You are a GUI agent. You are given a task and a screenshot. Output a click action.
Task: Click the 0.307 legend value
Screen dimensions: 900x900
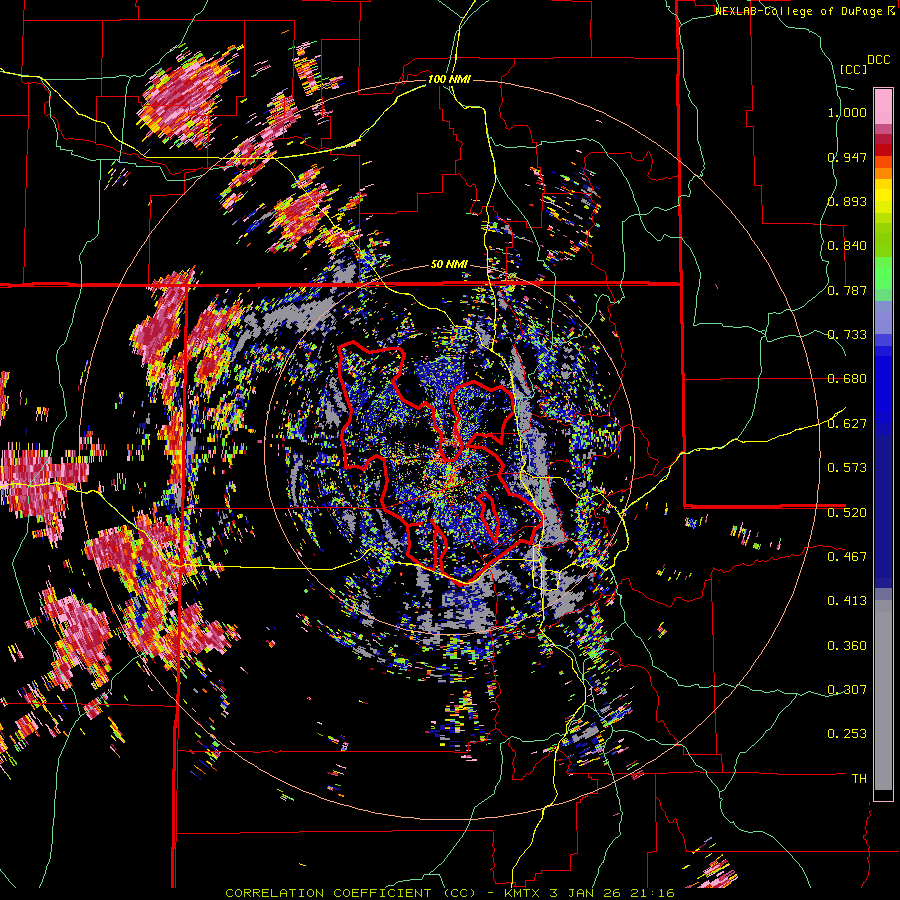(847, 690)
